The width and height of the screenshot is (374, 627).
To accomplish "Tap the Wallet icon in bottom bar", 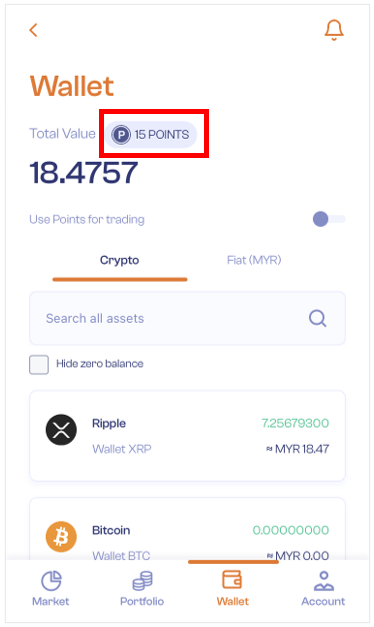I will click(x=232, y=579).
